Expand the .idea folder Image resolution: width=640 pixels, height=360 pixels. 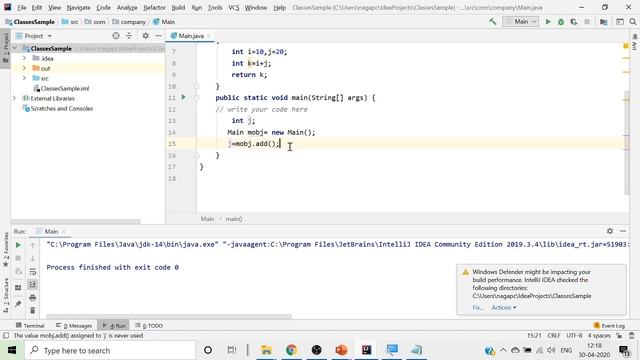24,58
